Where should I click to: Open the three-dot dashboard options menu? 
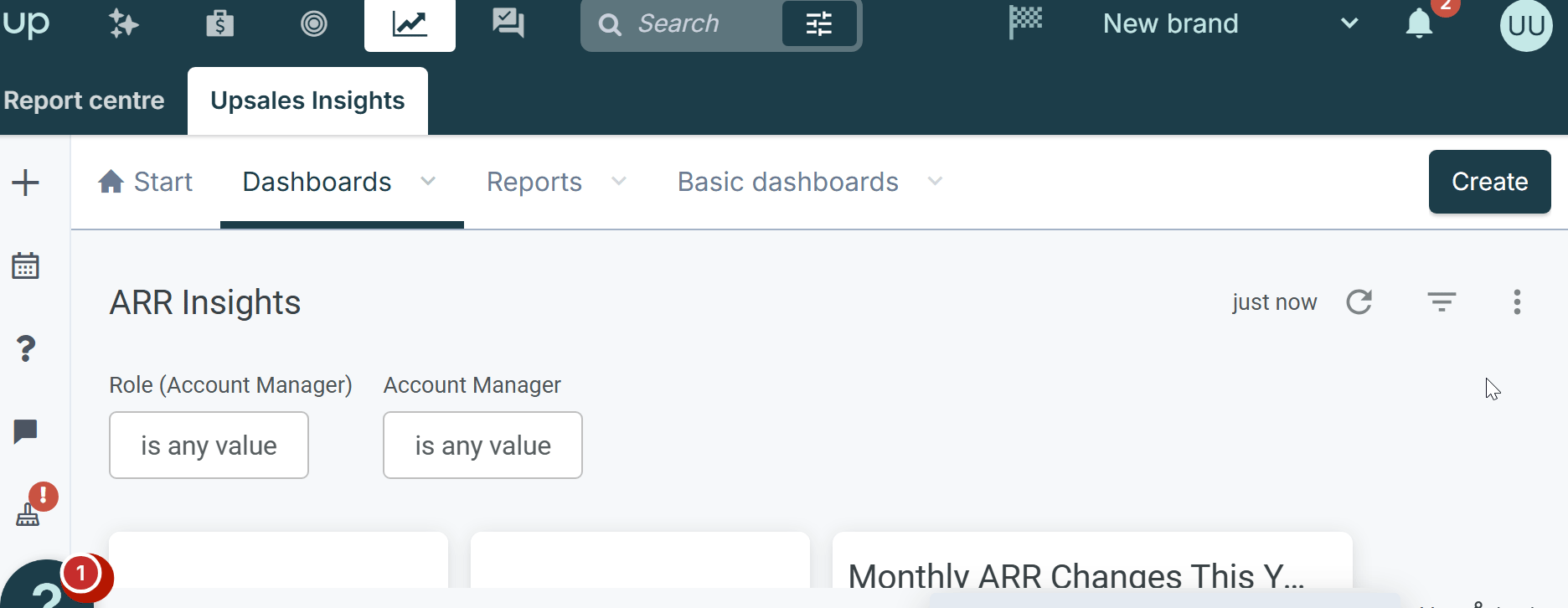pyautogui.click(x=1517, y=301)
